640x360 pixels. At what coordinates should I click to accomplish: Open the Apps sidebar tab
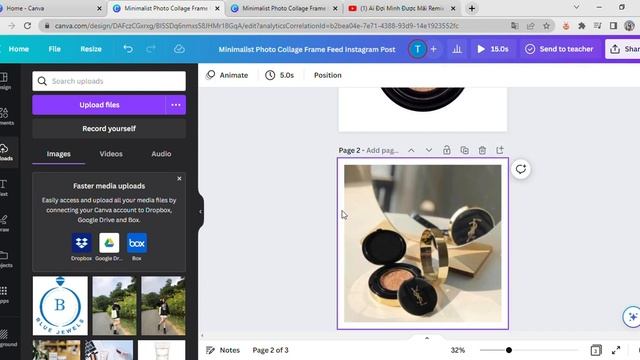4,294
